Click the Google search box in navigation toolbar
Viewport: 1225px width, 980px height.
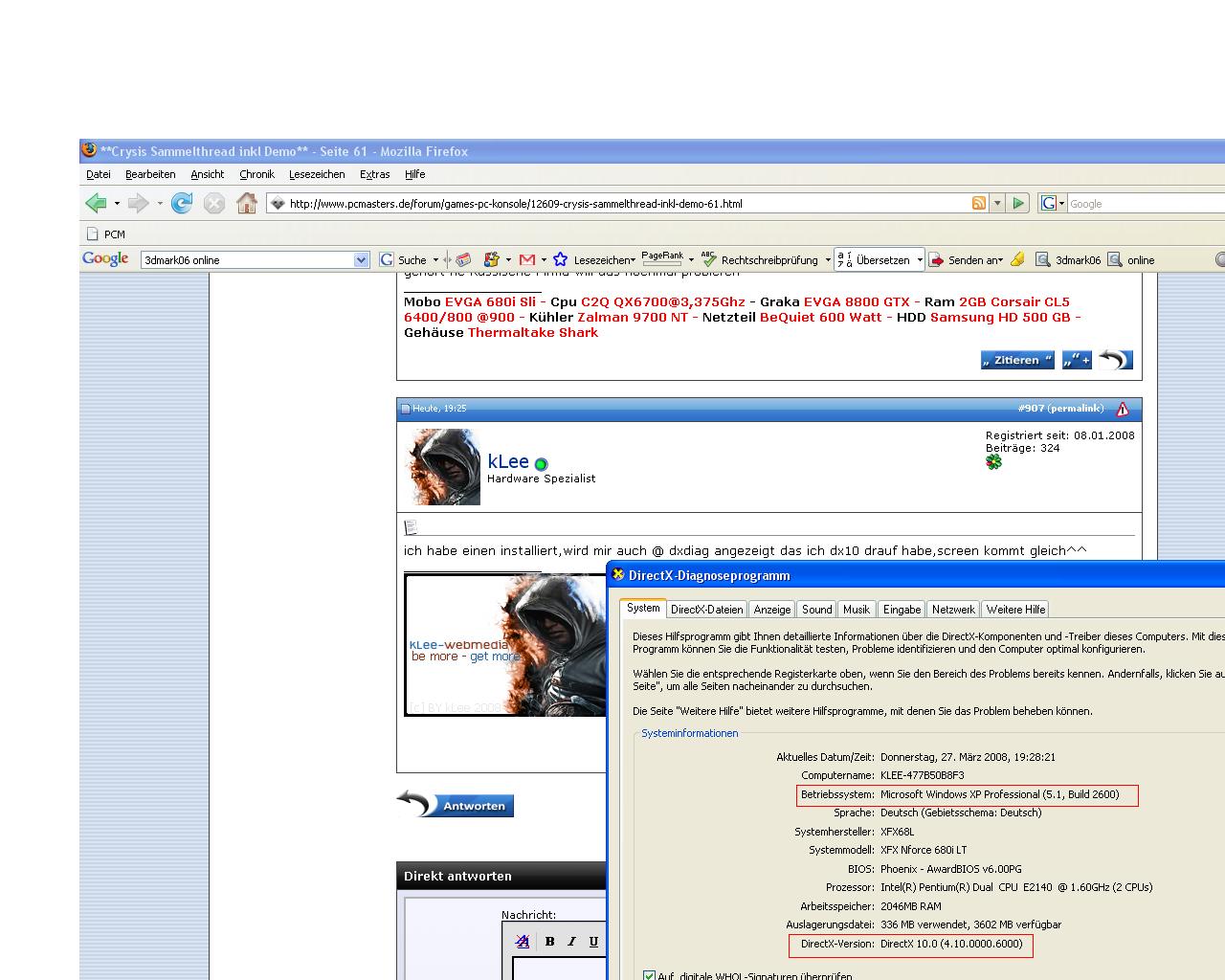tap(1146, 203)
